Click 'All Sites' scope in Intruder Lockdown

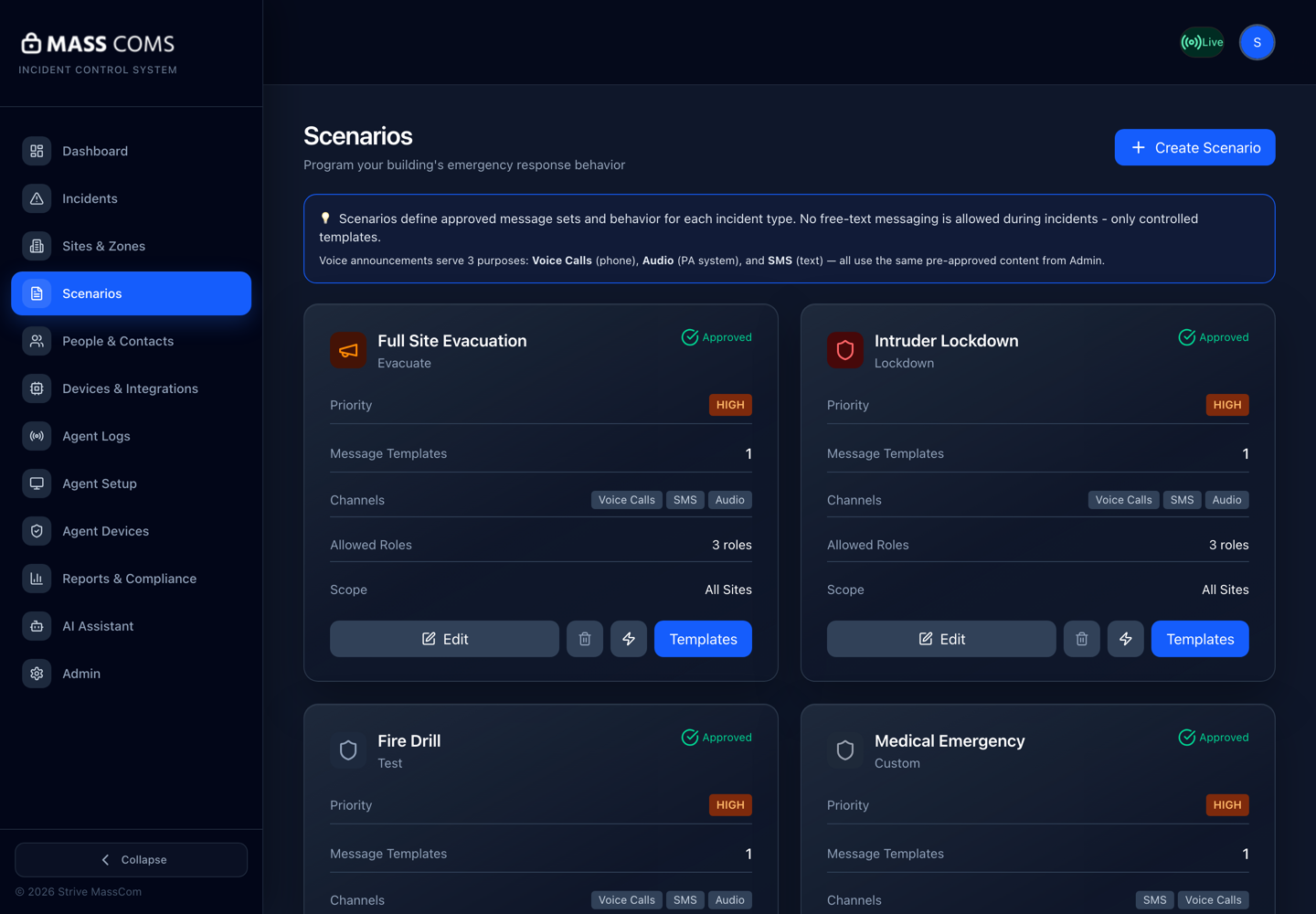coord(1226,590)
